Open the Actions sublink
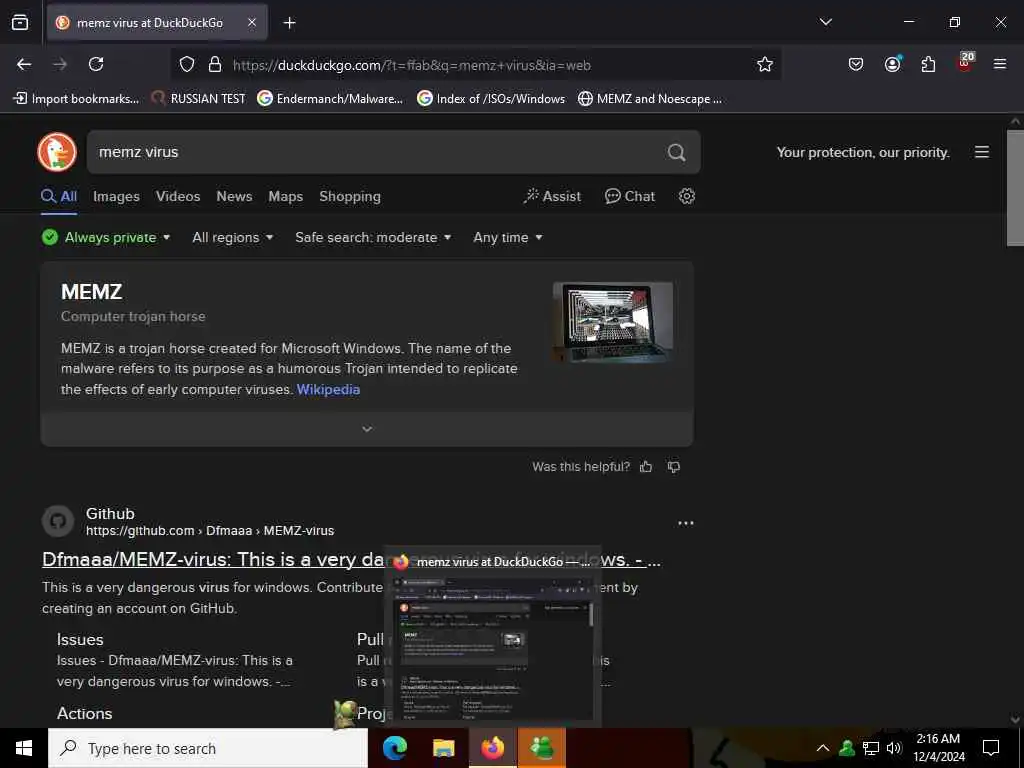Image resolution: width=1024 pixels, height=768 pixels. tap(84, 713)
